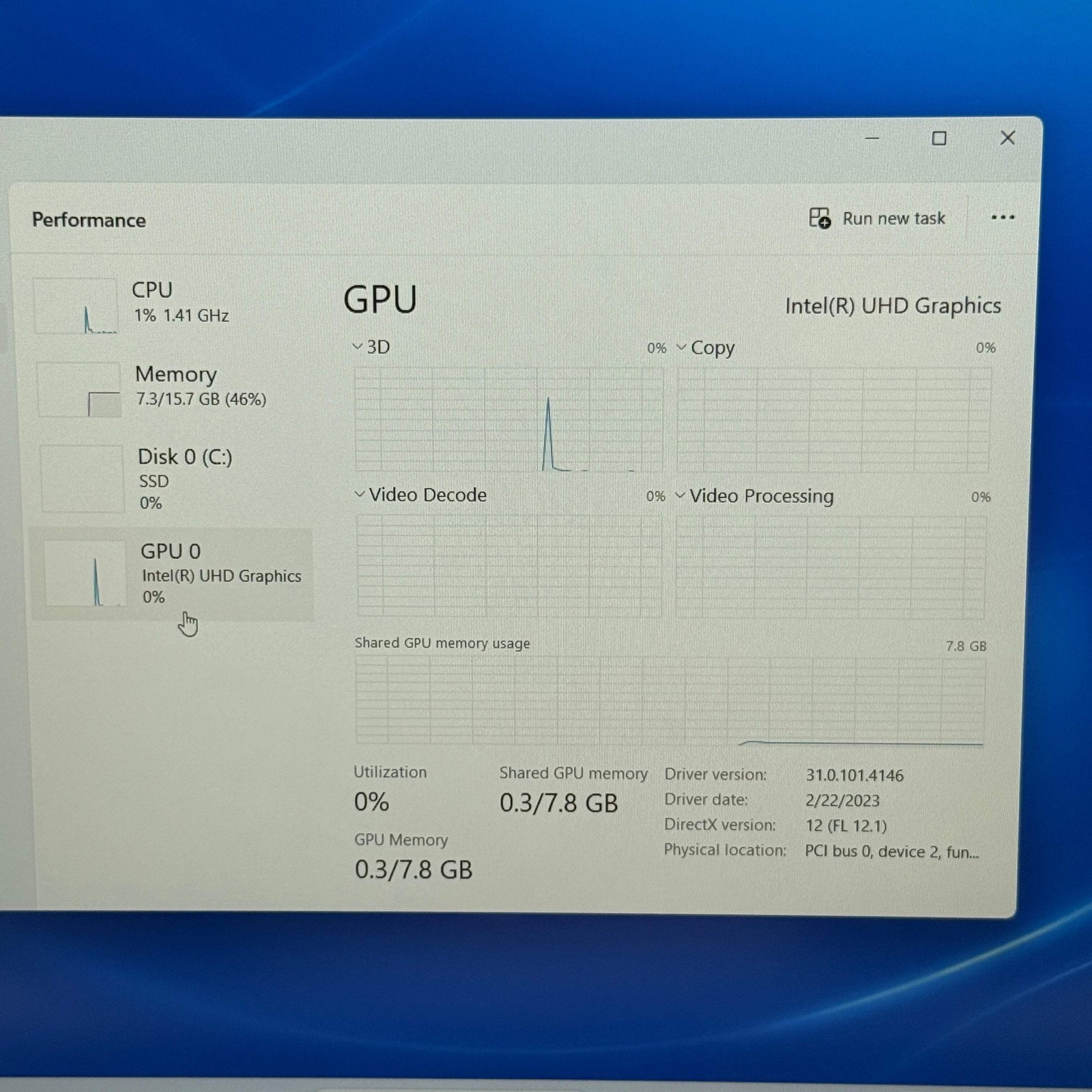Screen dimensions: 1092x1092
Task: Open the 3D engine dropdown chevron
Action: click(x=357, y=347)
